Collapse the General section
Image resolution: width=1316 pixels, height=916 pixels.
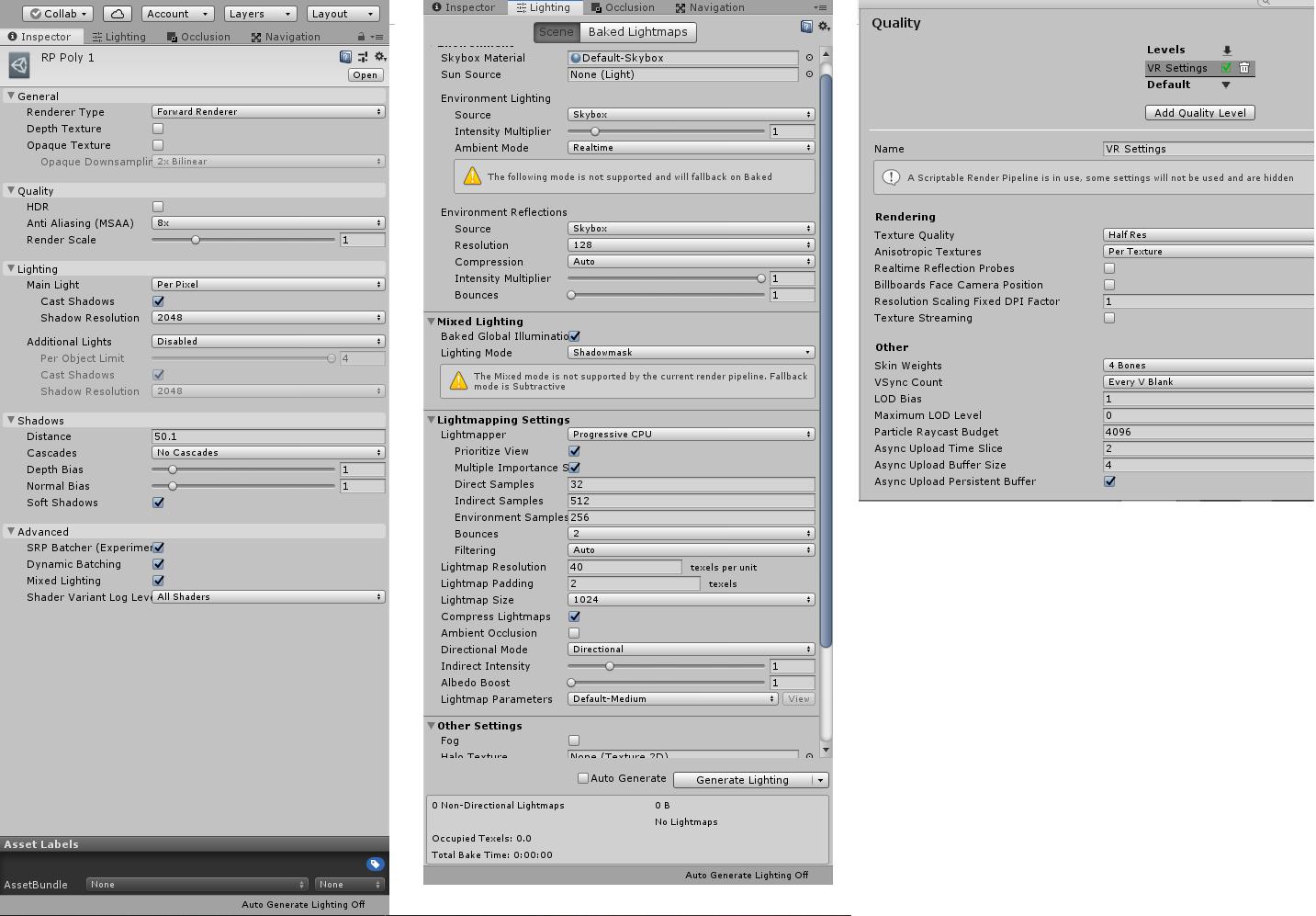[x=11, y=96]
